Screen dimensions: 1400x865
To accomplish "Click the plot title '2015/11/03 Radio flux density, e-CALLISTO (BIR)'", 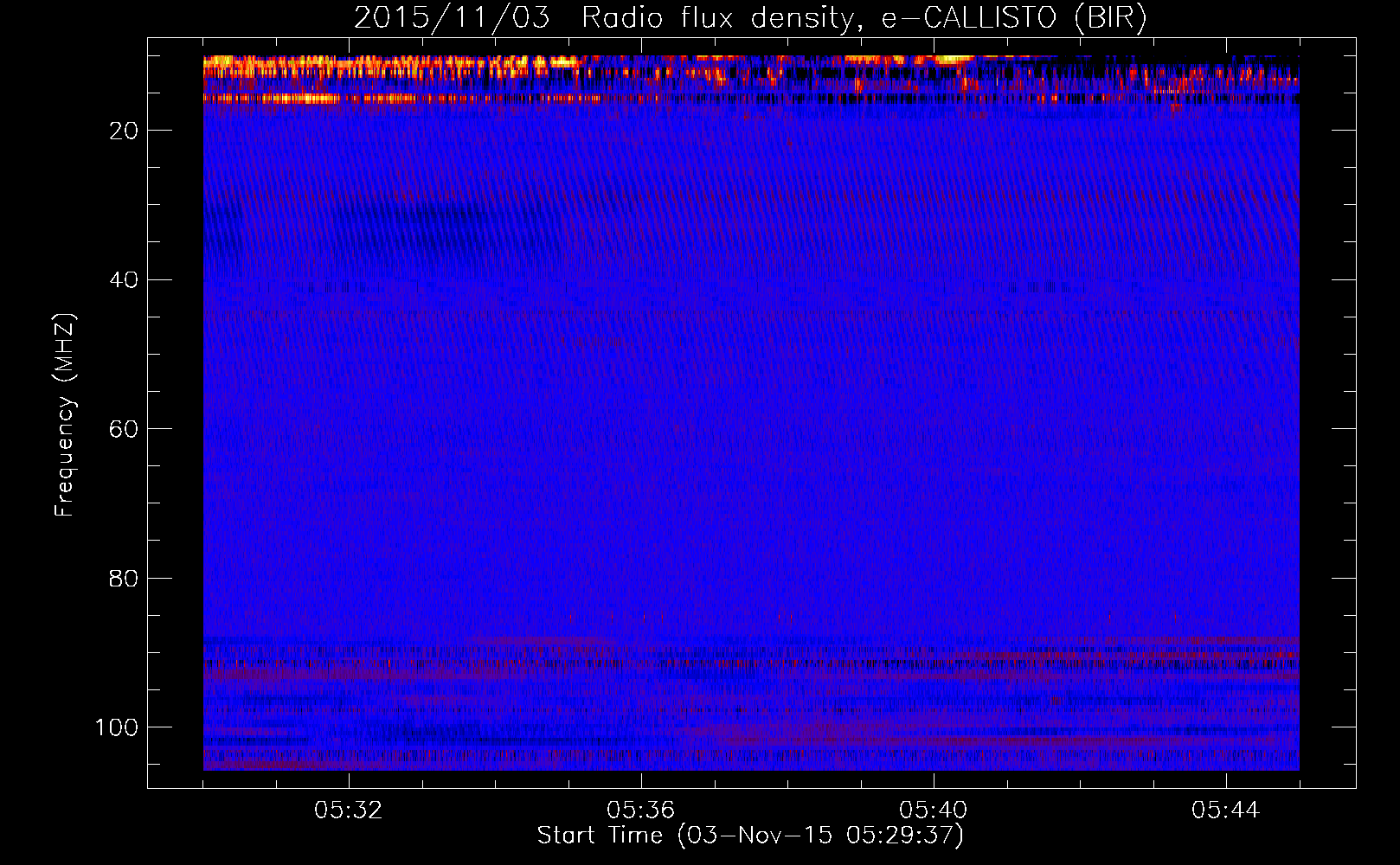I will click(750, 18).
